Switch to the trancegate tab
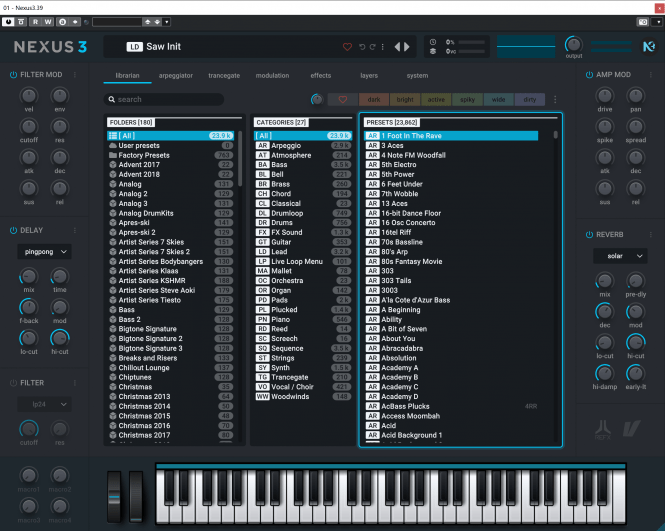This screenshot has height=531, width=665. pos(224,75)
